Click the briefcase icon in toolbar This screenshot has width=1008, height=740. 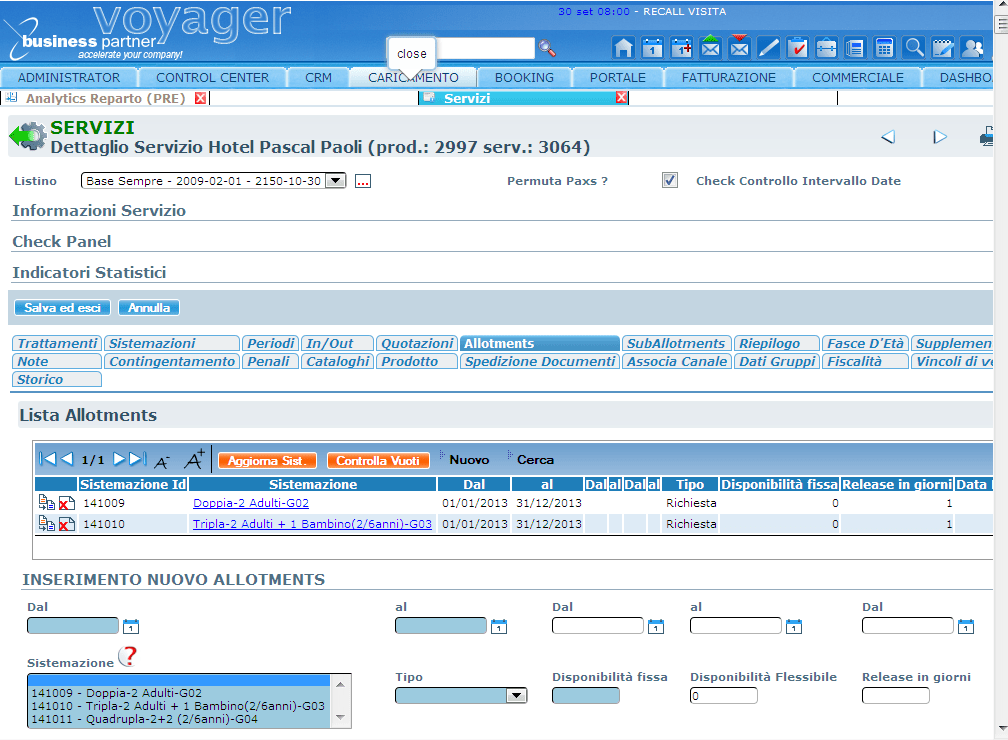(x=826, y=48)
